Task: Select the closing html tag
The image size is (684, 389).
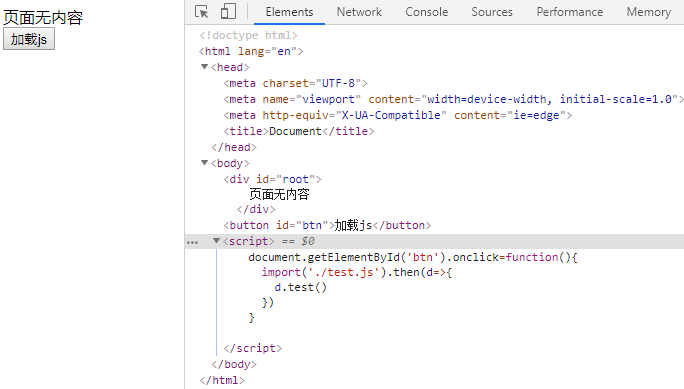Action: 222,380
